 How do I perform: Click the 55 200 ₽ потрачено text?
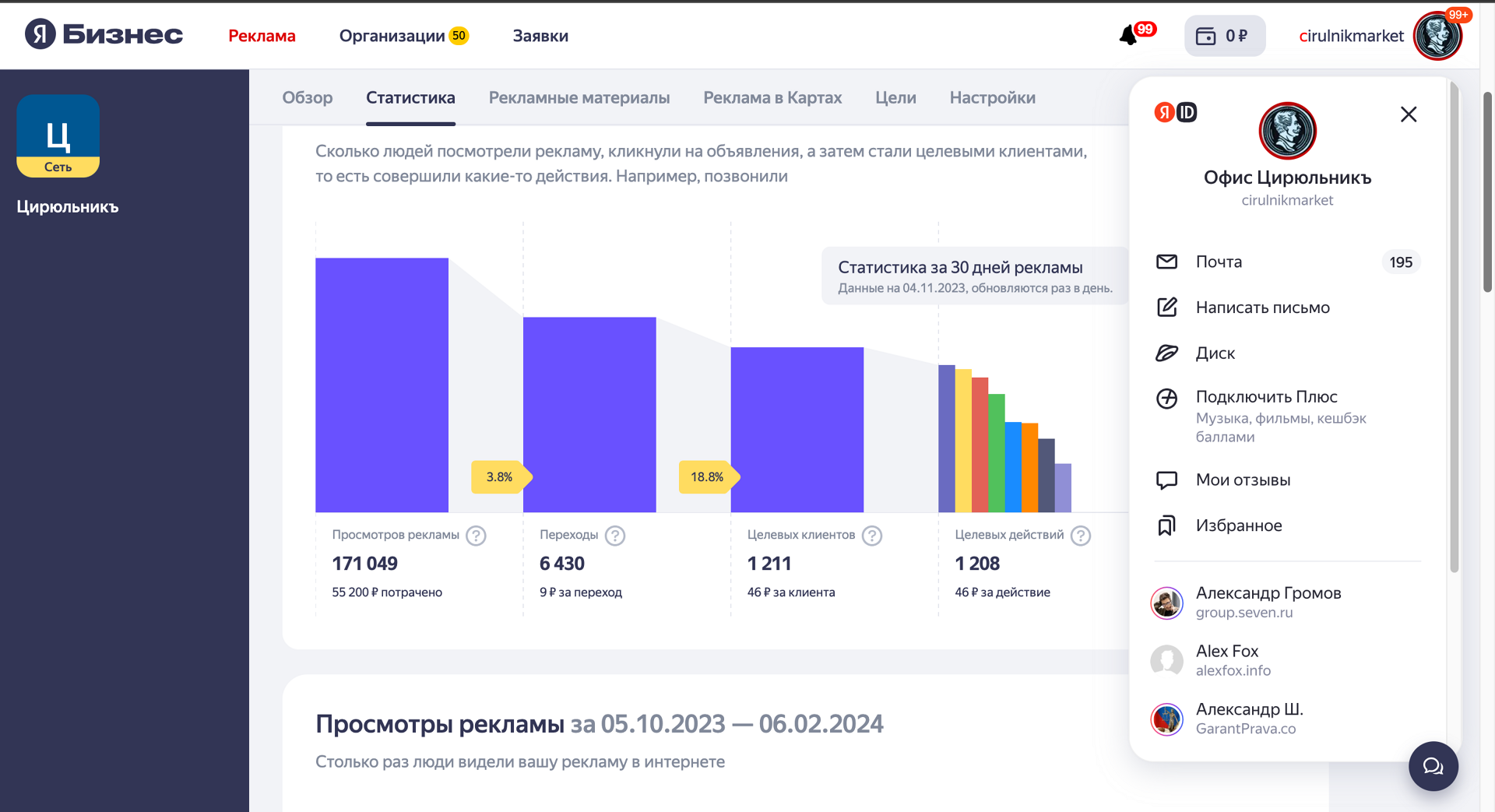[387, 592]
